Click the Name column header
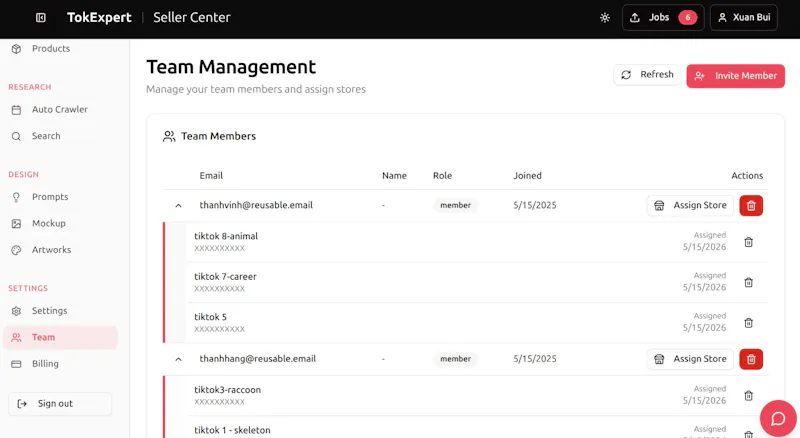Image resolution: width=800 pixels, height=438 pixels. (x=394, y=176)
